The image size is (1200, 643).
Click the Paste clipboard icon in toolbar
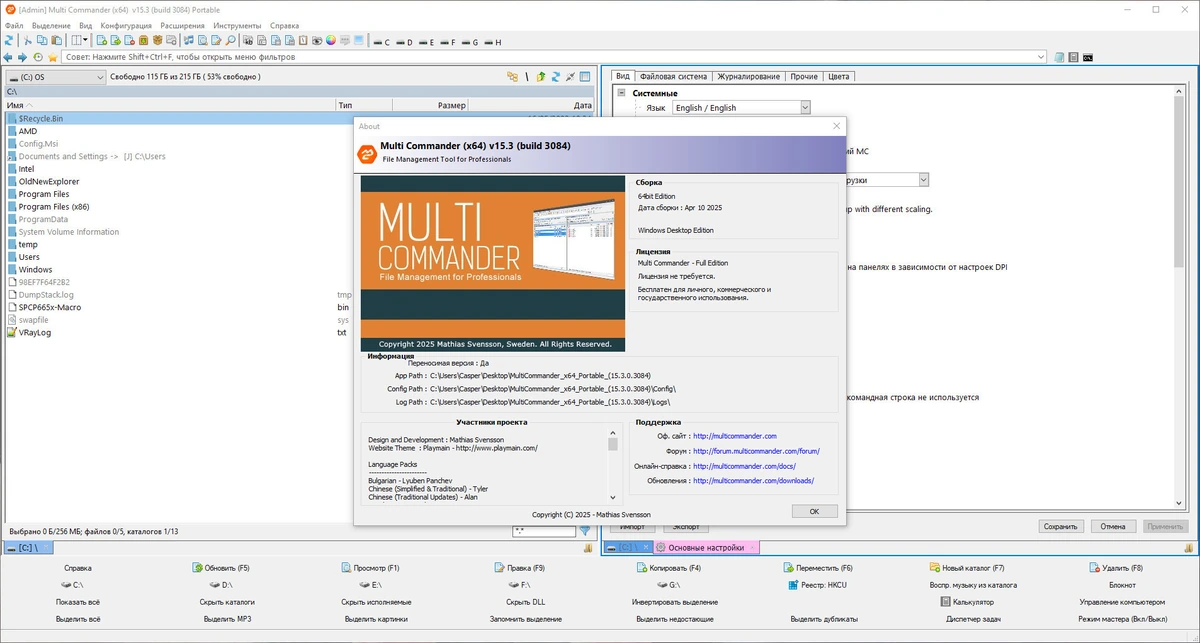point(57,41)
